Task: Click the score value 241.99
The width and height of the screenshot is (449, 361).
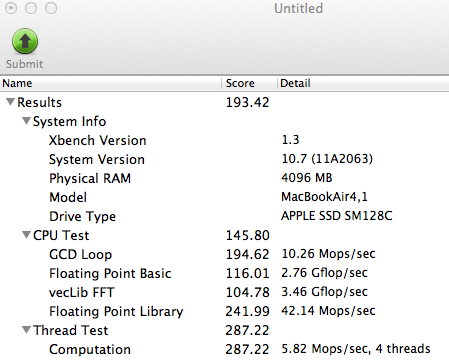Action: tap(247, 311)
